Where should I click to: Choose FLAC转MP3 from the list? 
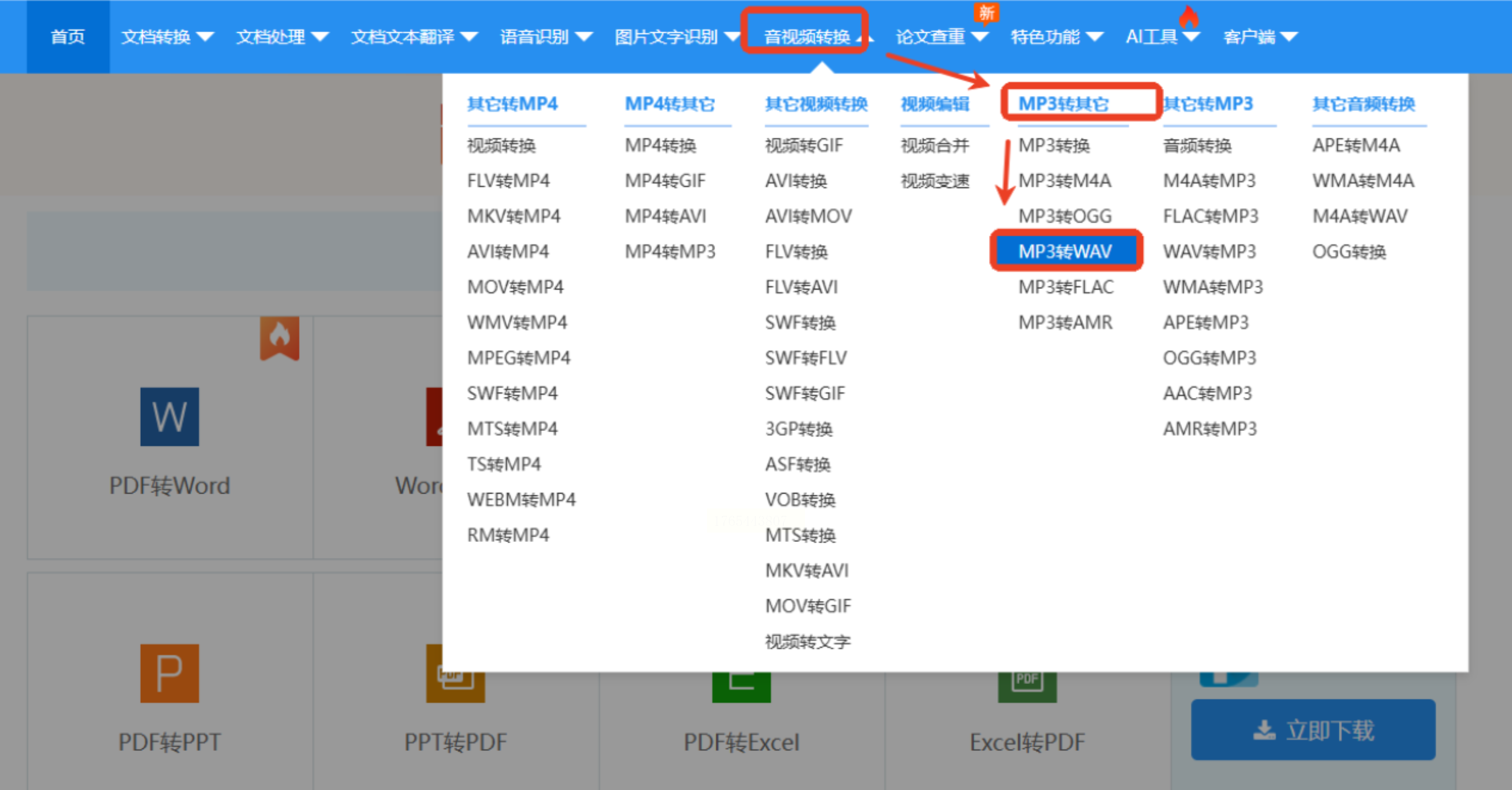click(x=1210, y=216)
